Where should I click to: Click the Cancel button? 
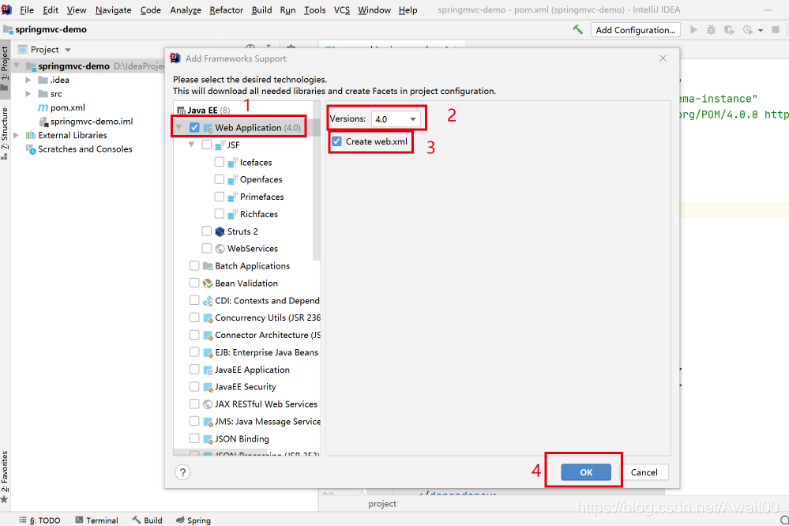(644, 472)
